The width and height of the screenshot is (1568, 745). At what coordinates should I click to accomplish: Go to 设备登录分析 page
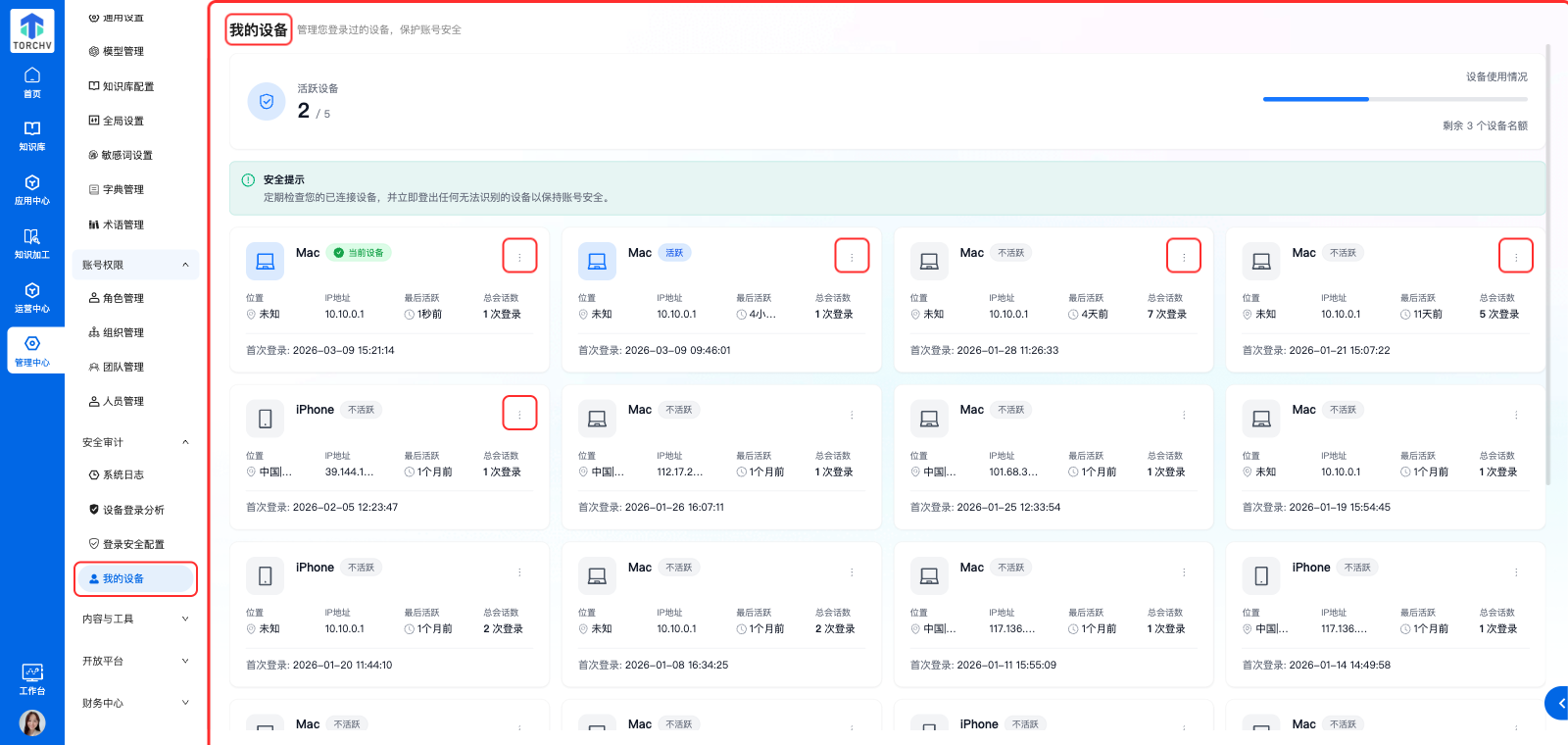click(x=132, y=510)
